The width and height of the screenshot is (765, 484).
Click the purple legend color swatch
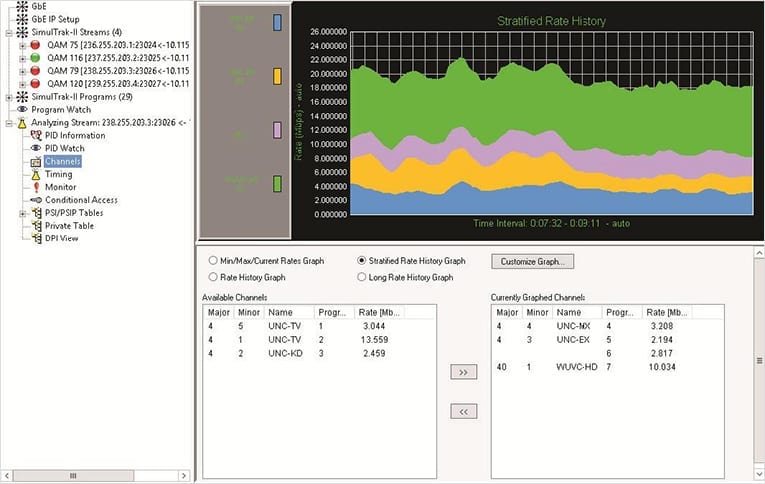(277, 130)
